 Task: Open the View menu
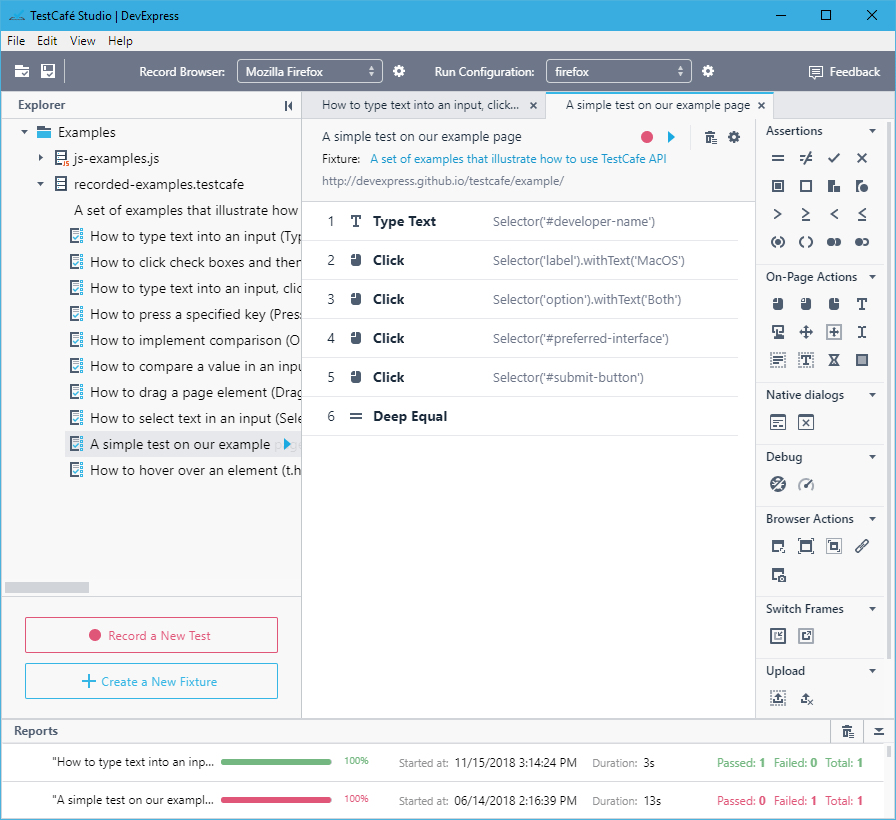[82, 41]
